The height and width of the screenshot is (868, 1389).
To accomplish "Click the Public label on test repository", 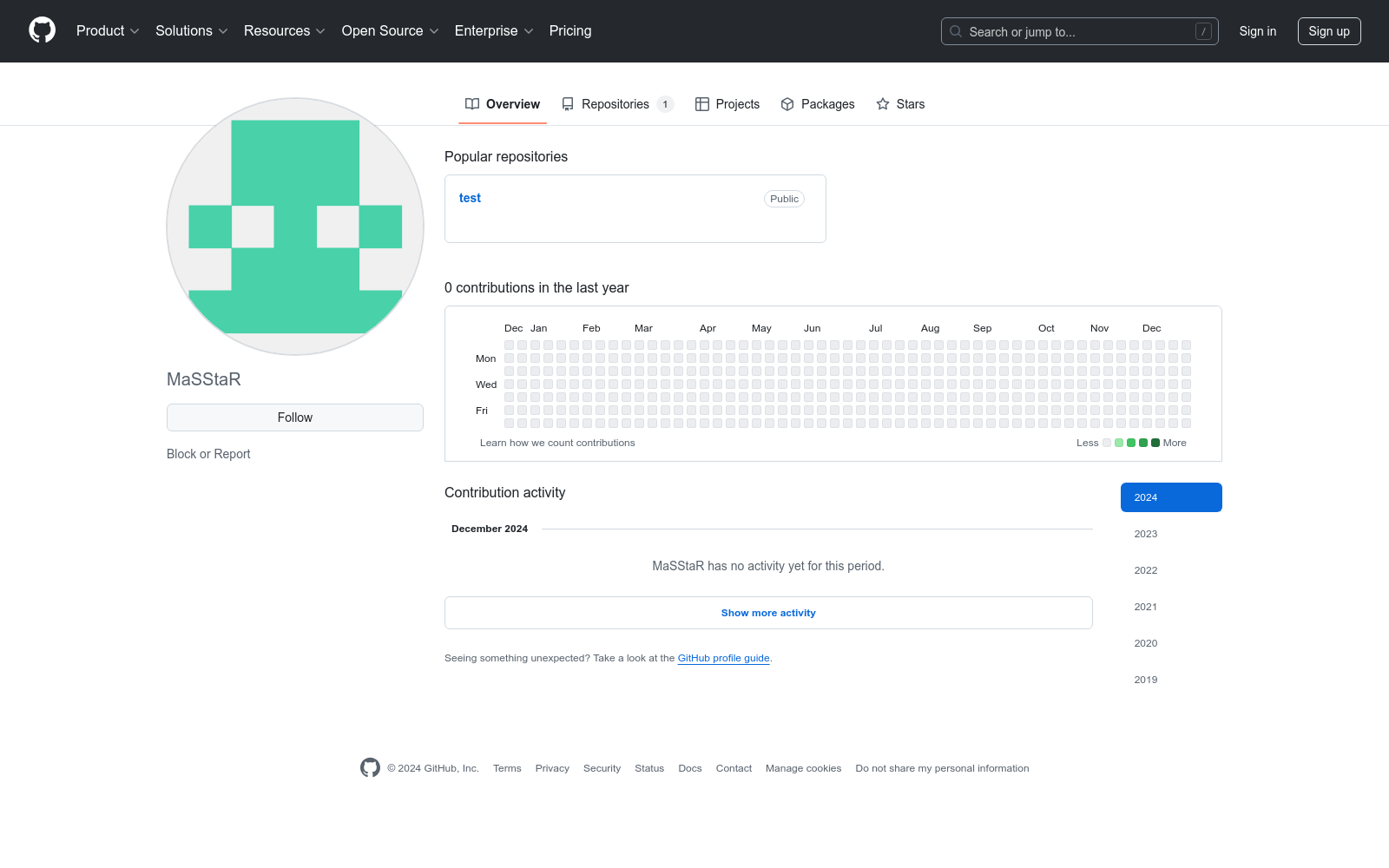I will tap(784, 199).
